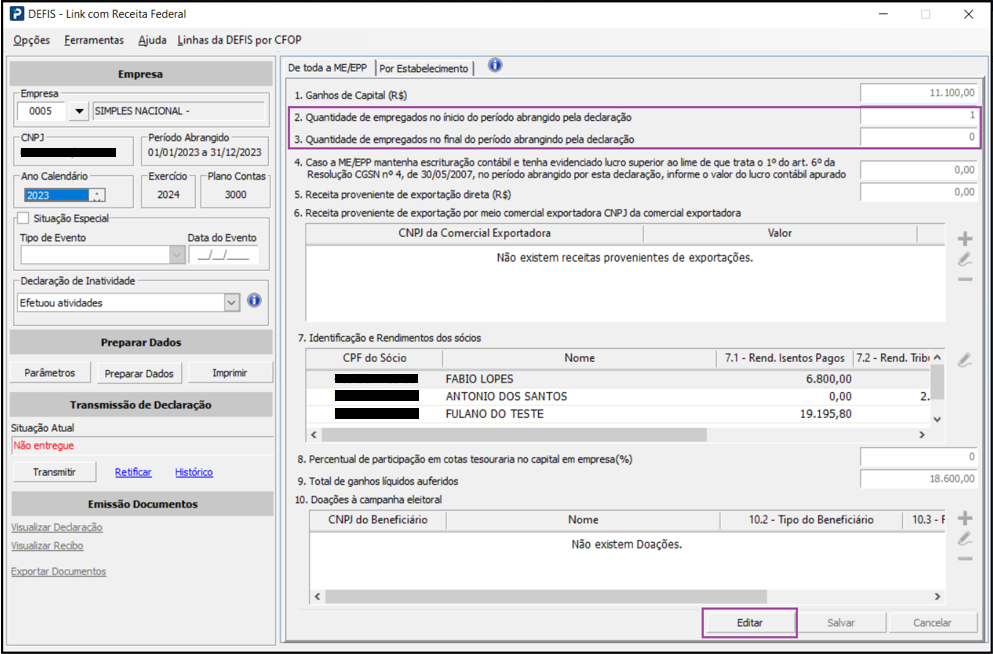
Task: Expand the Declaração de Inatividade dropdown
Action: pos(232,302)
